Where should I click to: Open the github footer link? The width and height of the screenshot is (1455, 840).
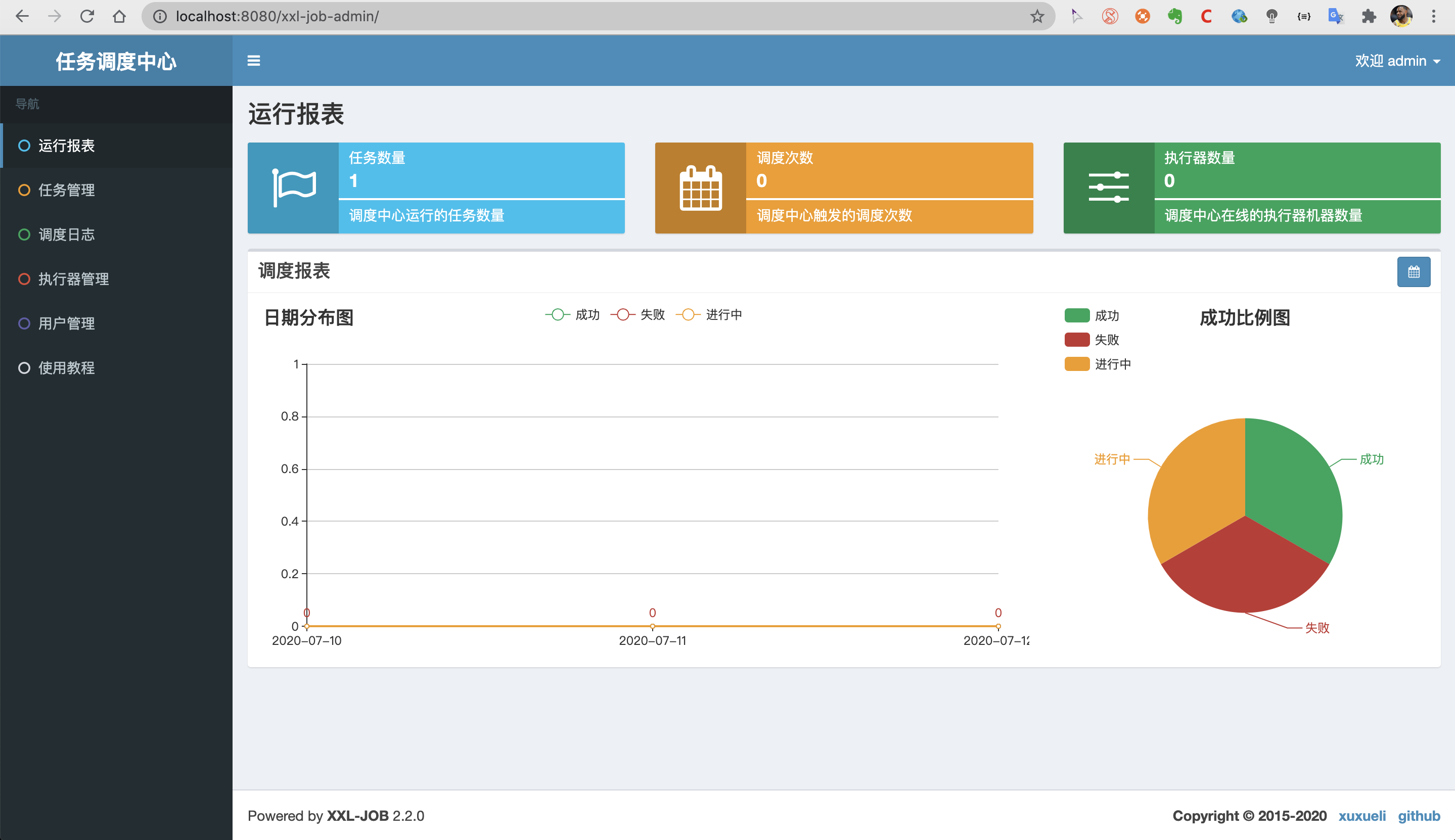(x=1419, y=816)
